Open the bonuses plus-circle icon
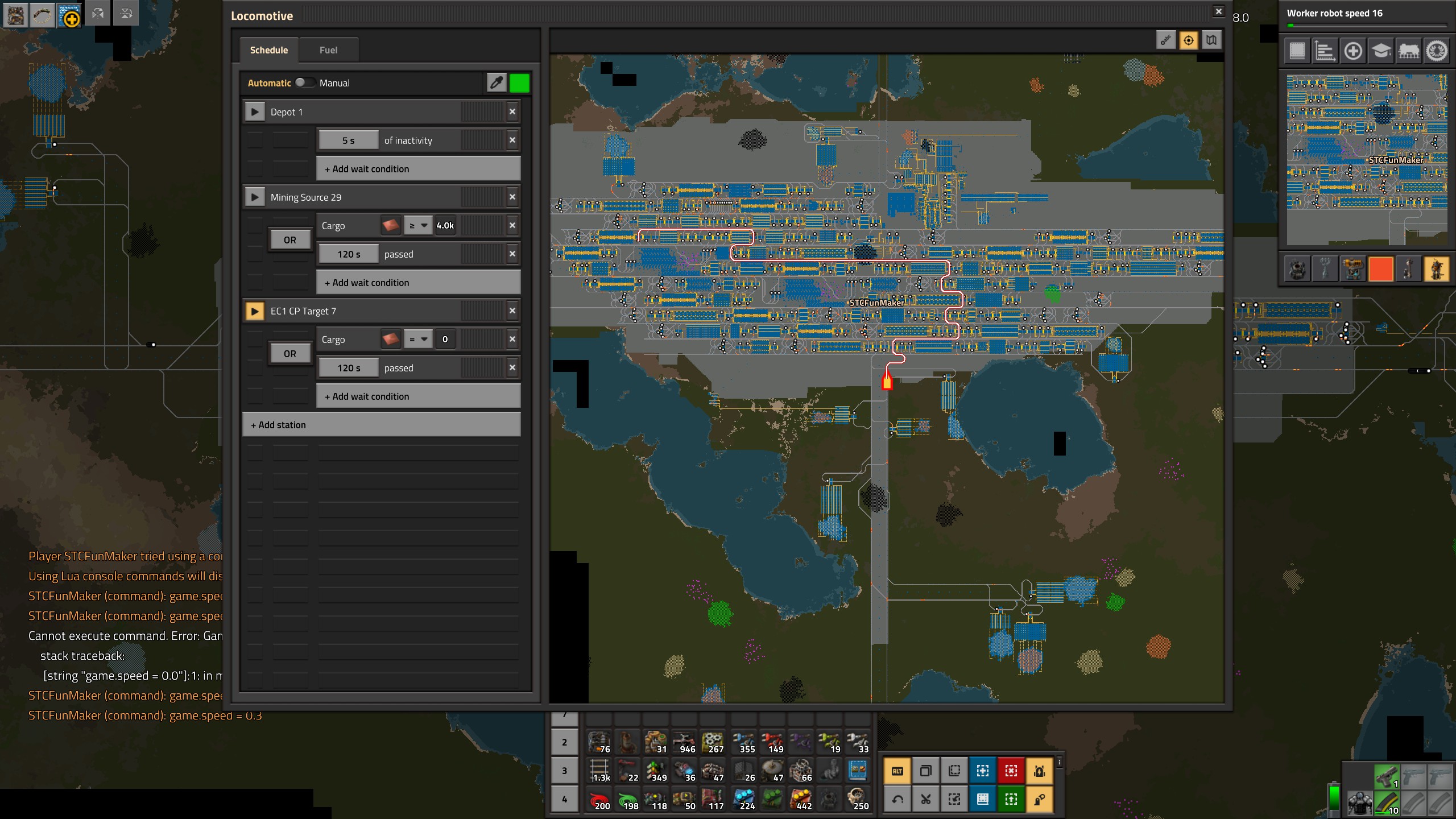The height and width of the screenshot is (819, 1456). (1353, 51)
